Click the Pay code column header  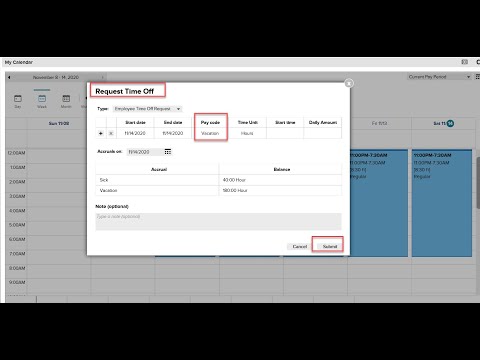click(210, 122)
